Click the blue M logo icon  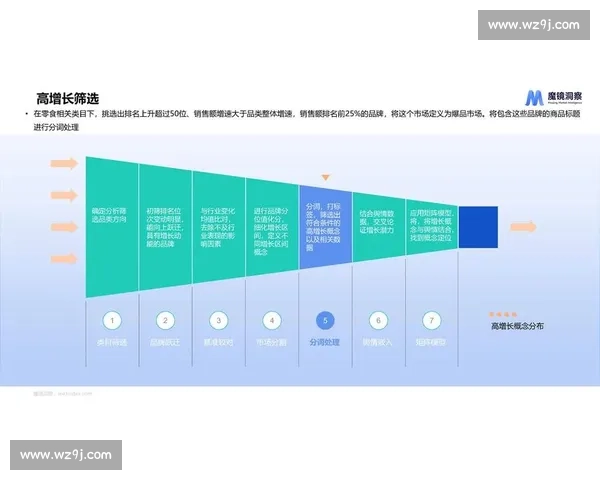tap(533, 98)
